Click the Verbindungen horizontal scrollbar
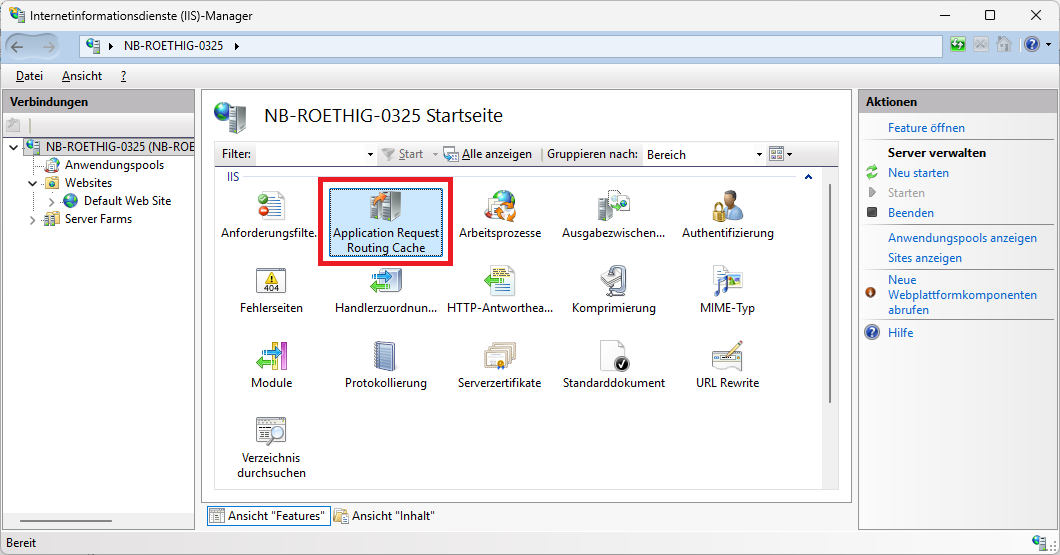The image size is (1060, 555). (66, 521)
